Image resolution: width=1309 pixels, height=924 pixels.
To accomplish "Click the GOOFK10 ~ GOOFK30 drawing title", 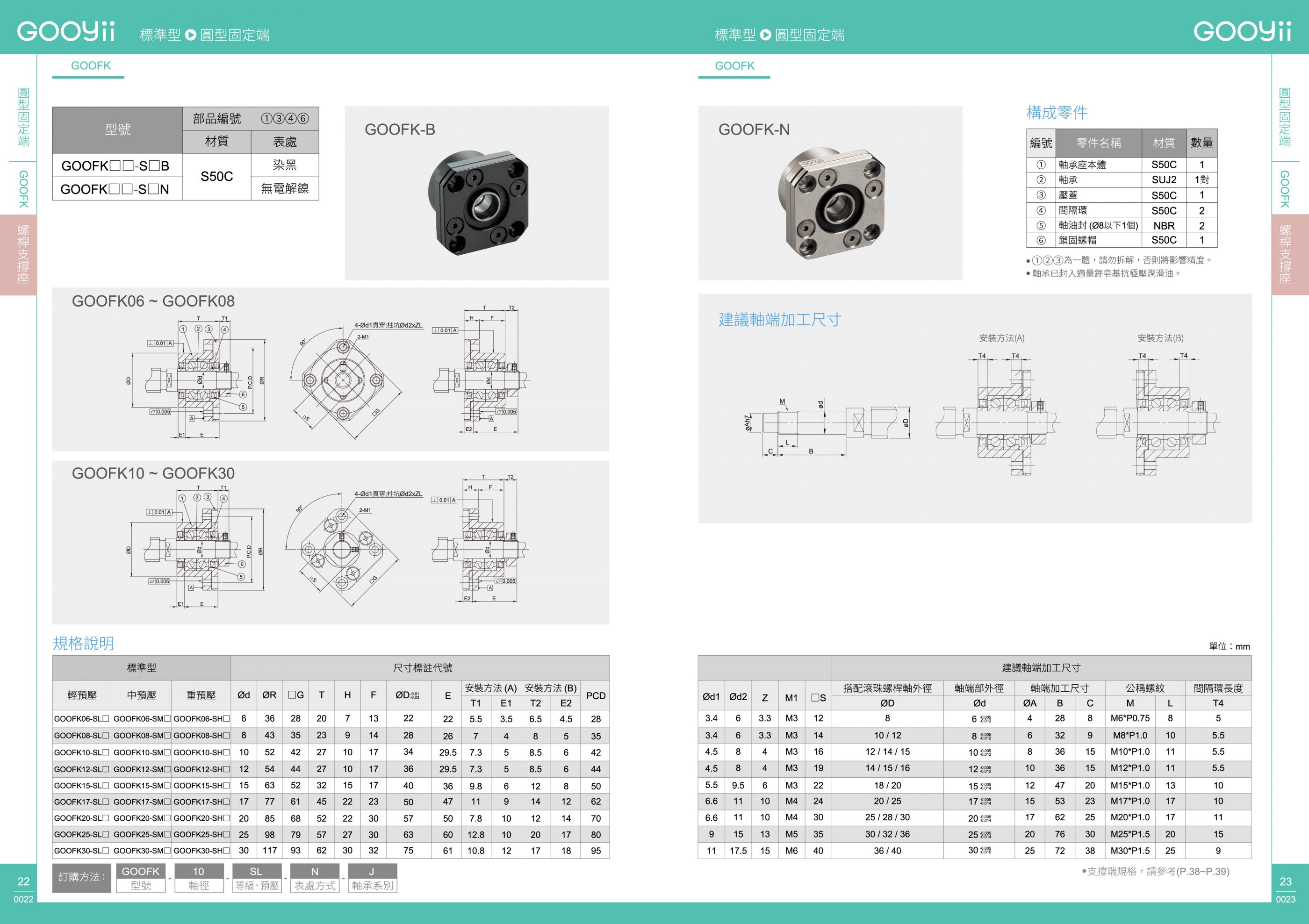I will coord(153,473).
